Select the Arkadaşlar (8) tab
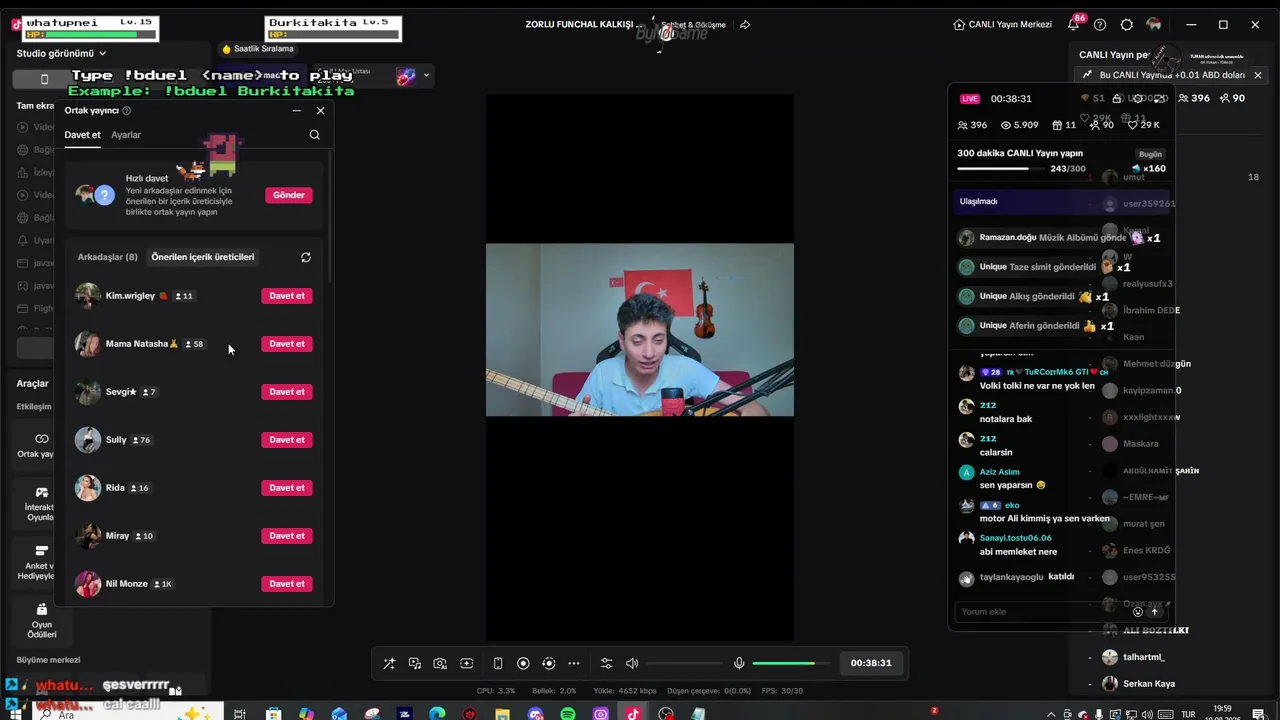This screenshot has width=1280, height=720. (108, 257)
